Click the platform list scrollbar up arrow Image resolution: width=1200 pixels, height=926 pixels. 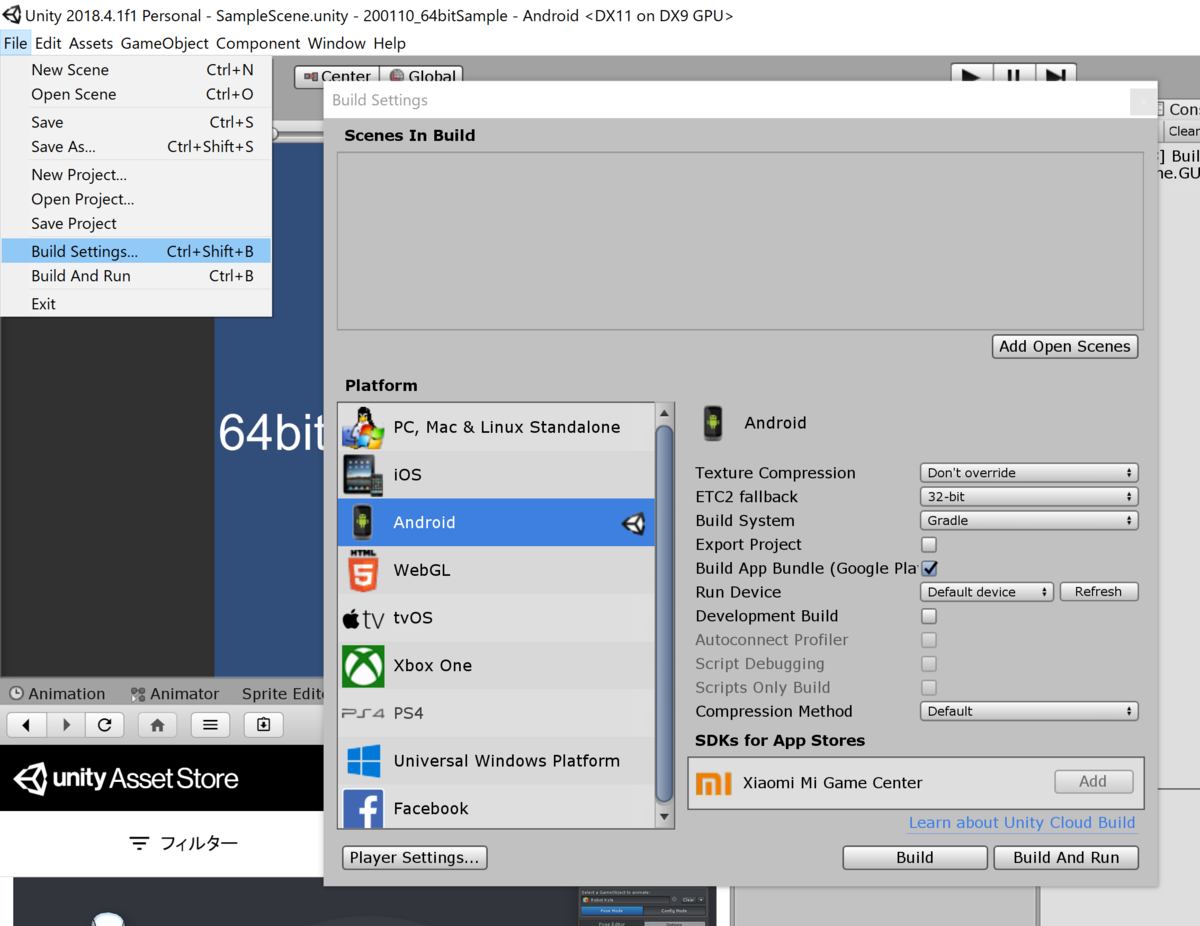665,413
